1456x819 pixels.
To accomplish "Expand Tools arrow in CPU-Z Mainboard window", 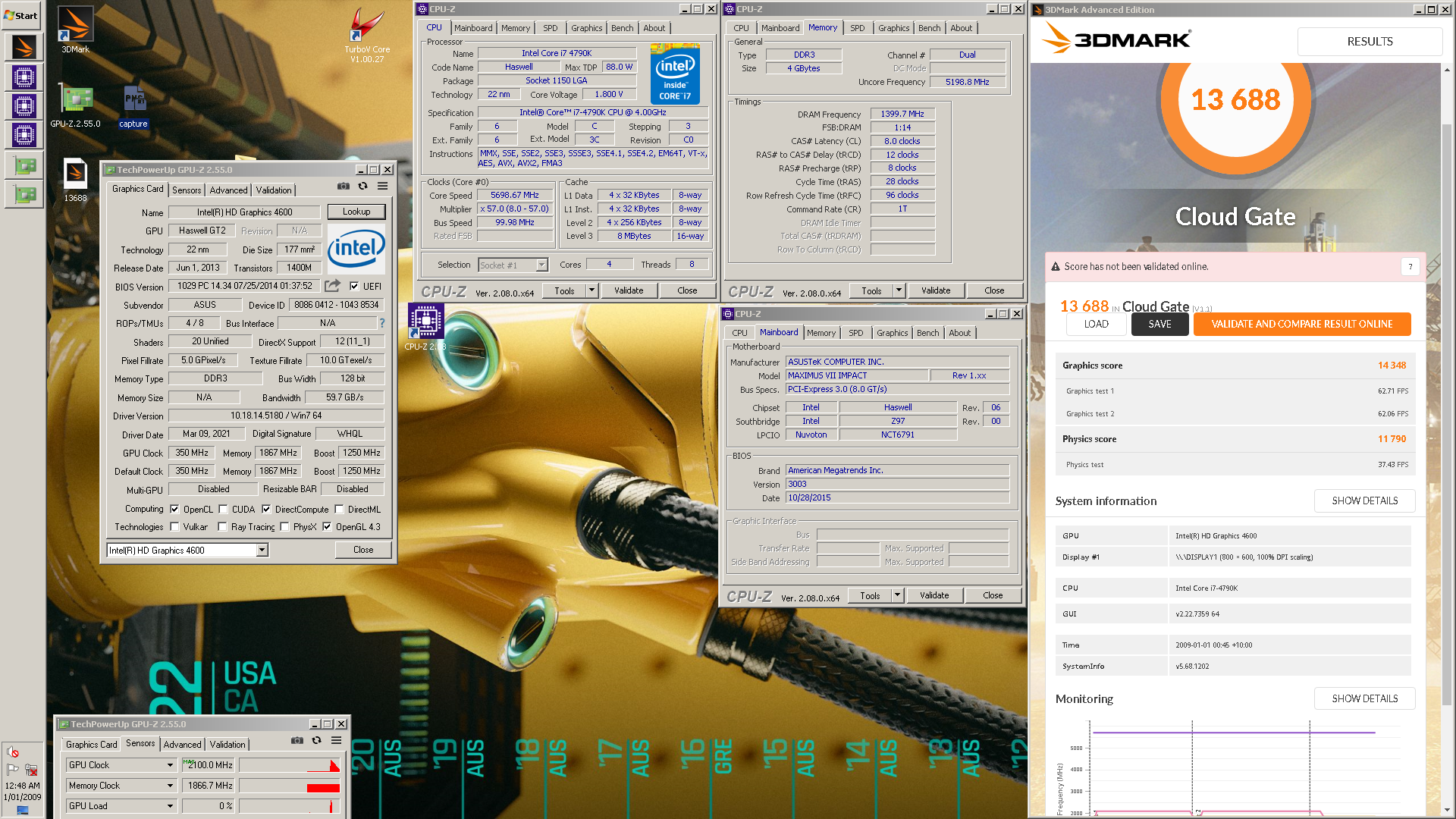I will click(x=897, y=595).
